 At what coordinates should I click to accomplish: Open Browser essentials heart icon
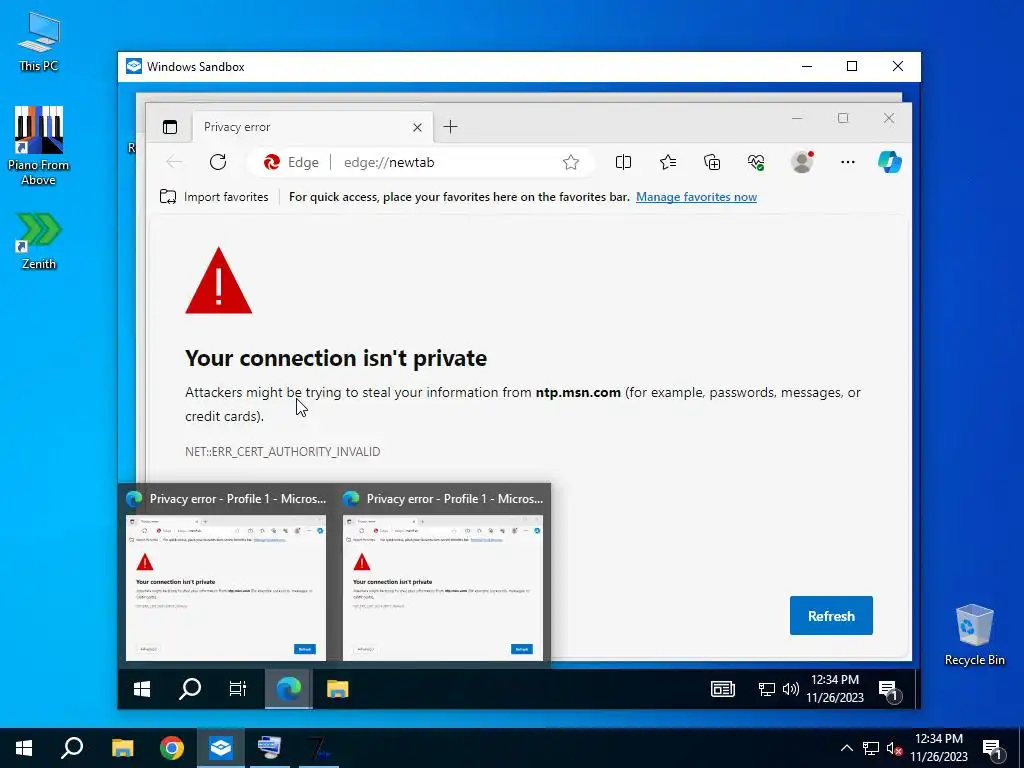click(756, 162)
